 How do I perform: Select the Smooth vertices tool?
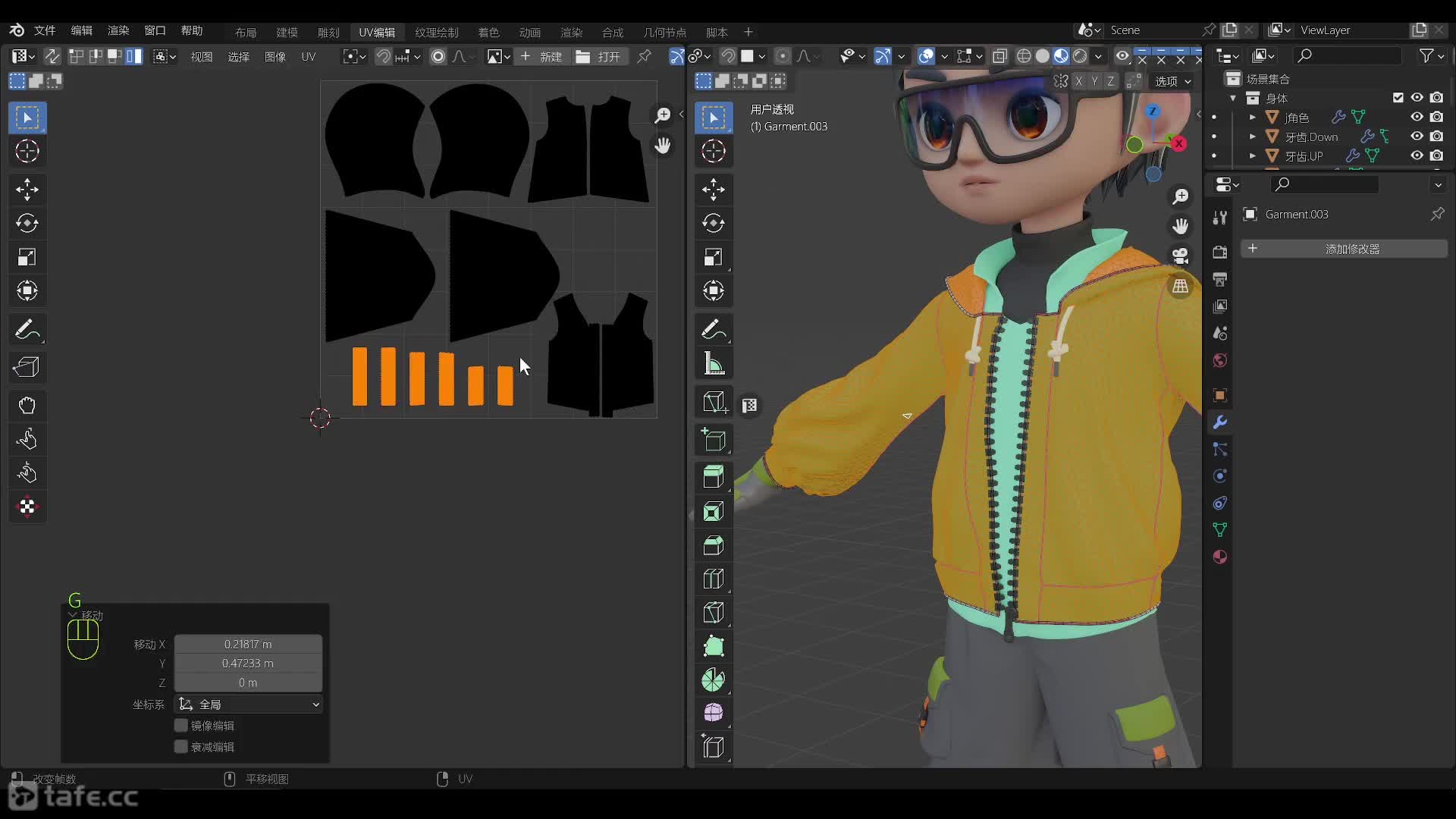714,713
